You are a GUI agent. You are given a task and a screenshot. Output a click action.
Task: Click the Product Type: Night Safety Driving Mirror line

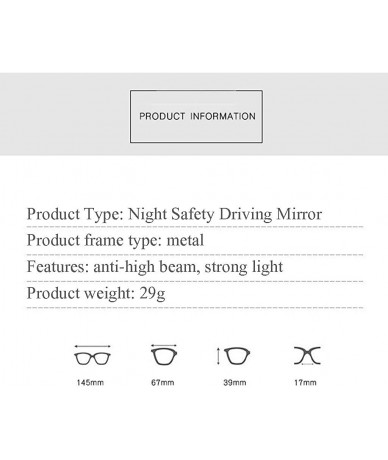[x=174, y=214]
